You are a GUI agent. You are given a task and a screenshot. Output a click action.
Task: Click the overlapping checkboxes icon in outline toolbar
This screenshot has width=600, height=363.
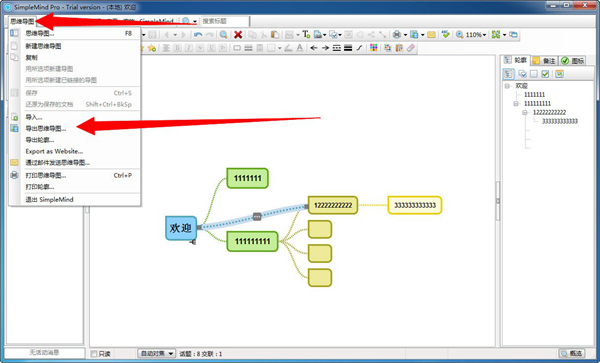(522, 74)
